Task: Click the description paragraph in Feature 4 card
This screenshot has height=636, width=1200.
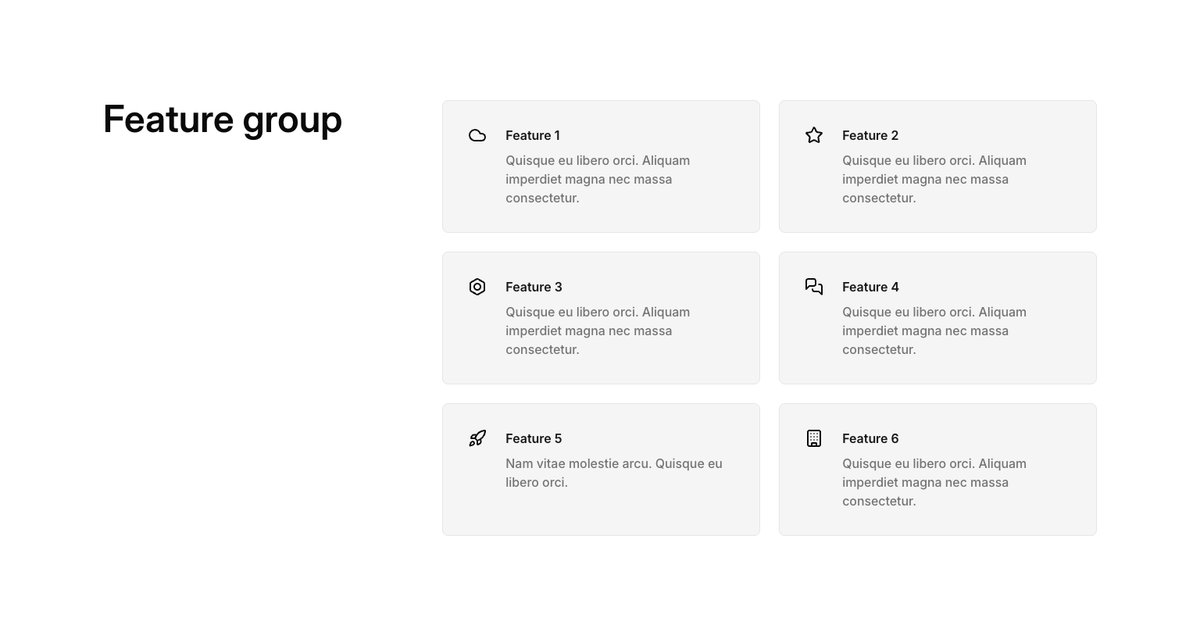Action: point(934,331)
